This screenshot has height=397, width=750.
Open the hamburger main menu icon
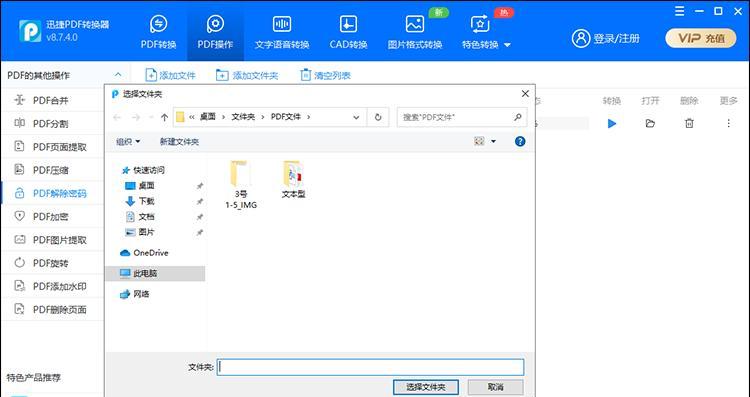point(679,11)
